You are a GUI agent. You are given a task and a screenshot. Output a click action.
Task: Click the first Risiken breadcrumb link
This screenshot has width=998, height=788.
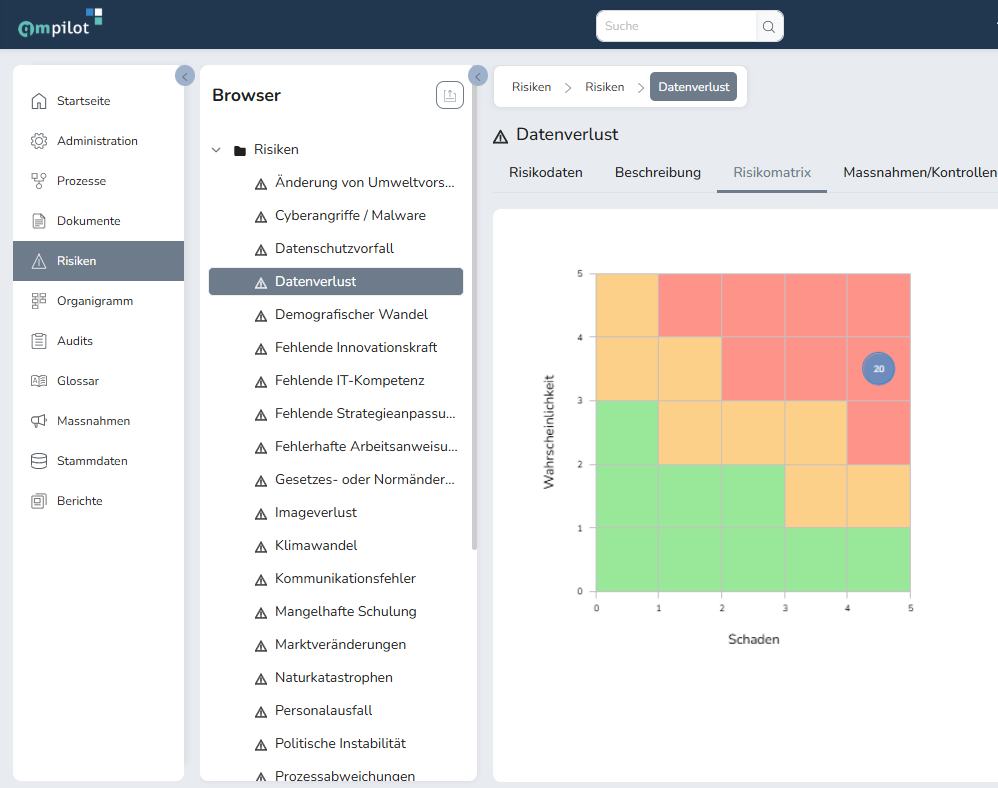[531, 87]
